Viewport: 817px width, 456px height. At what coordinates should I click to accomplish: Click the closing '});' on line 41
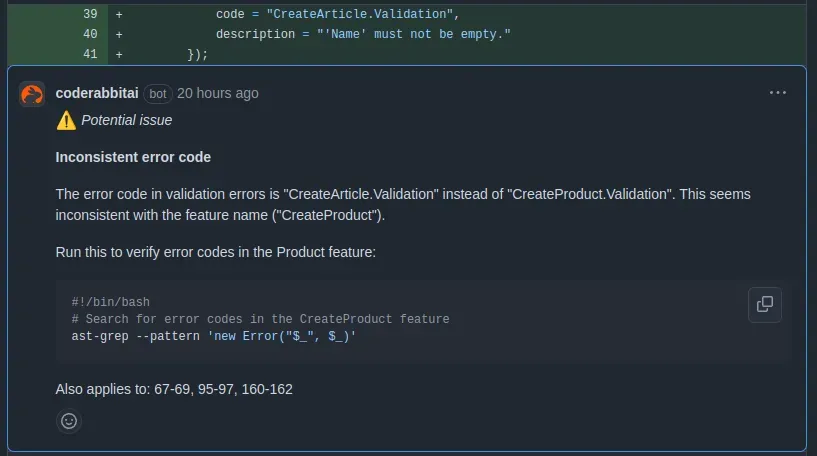click(197, 55)
